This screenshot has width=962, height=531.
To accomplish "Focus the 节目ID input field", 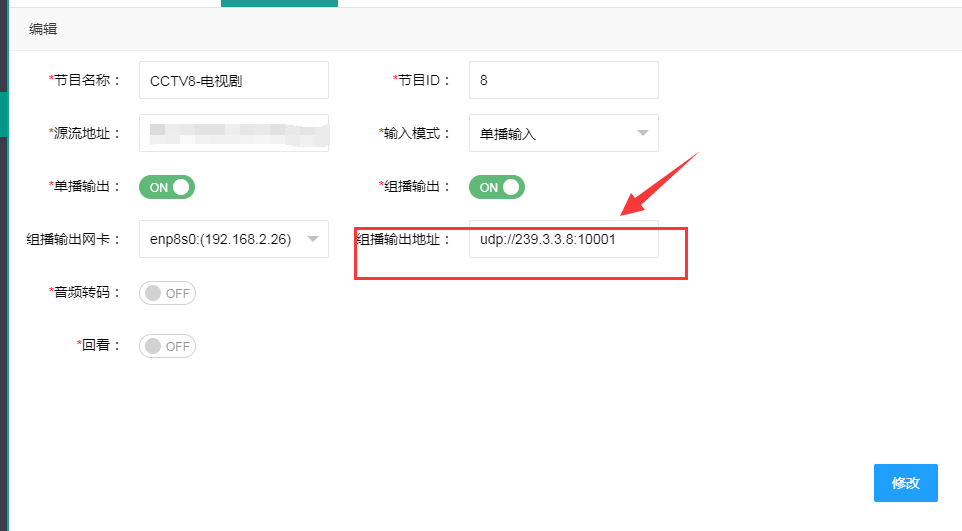I will click(563, 80).
